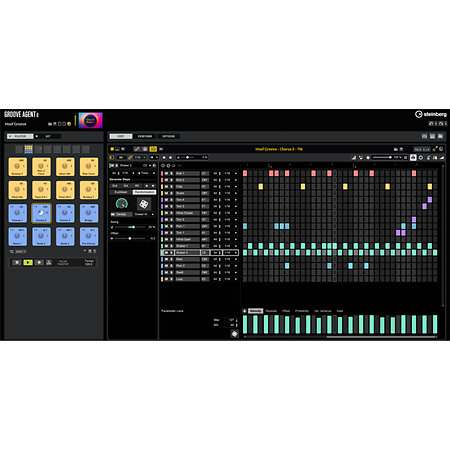Screen dimensions: 450x450
Task: Click the first pink Kick 1 step
Action: [245, 173]
